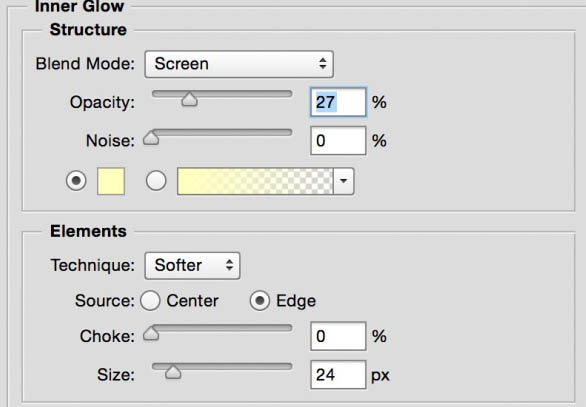The width and height of the screenshot is (586, 407).
Task: Click the Opacity slider handle
Action: click(189, 100)
